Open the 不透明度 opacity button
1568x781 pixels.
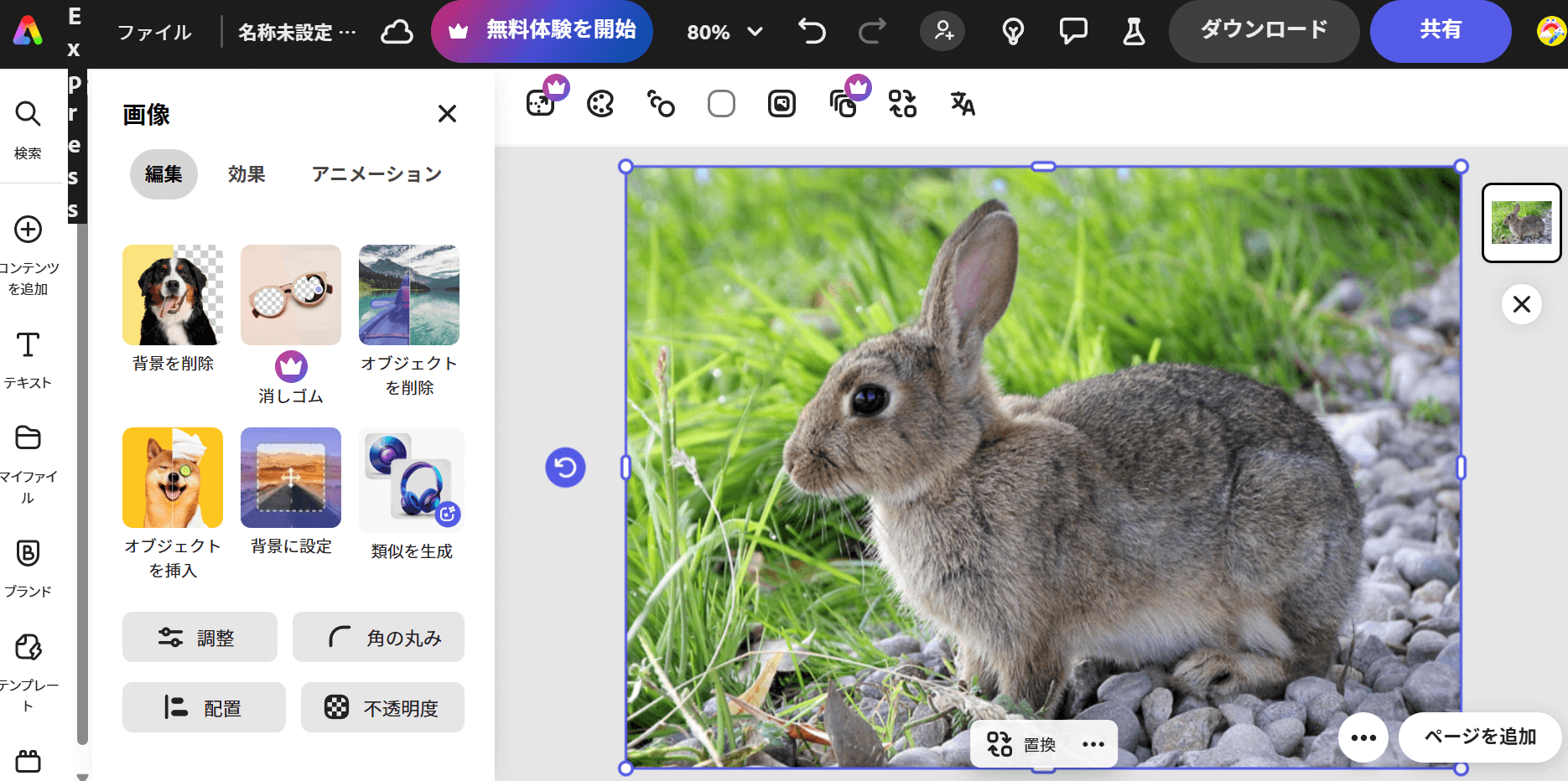382,707
